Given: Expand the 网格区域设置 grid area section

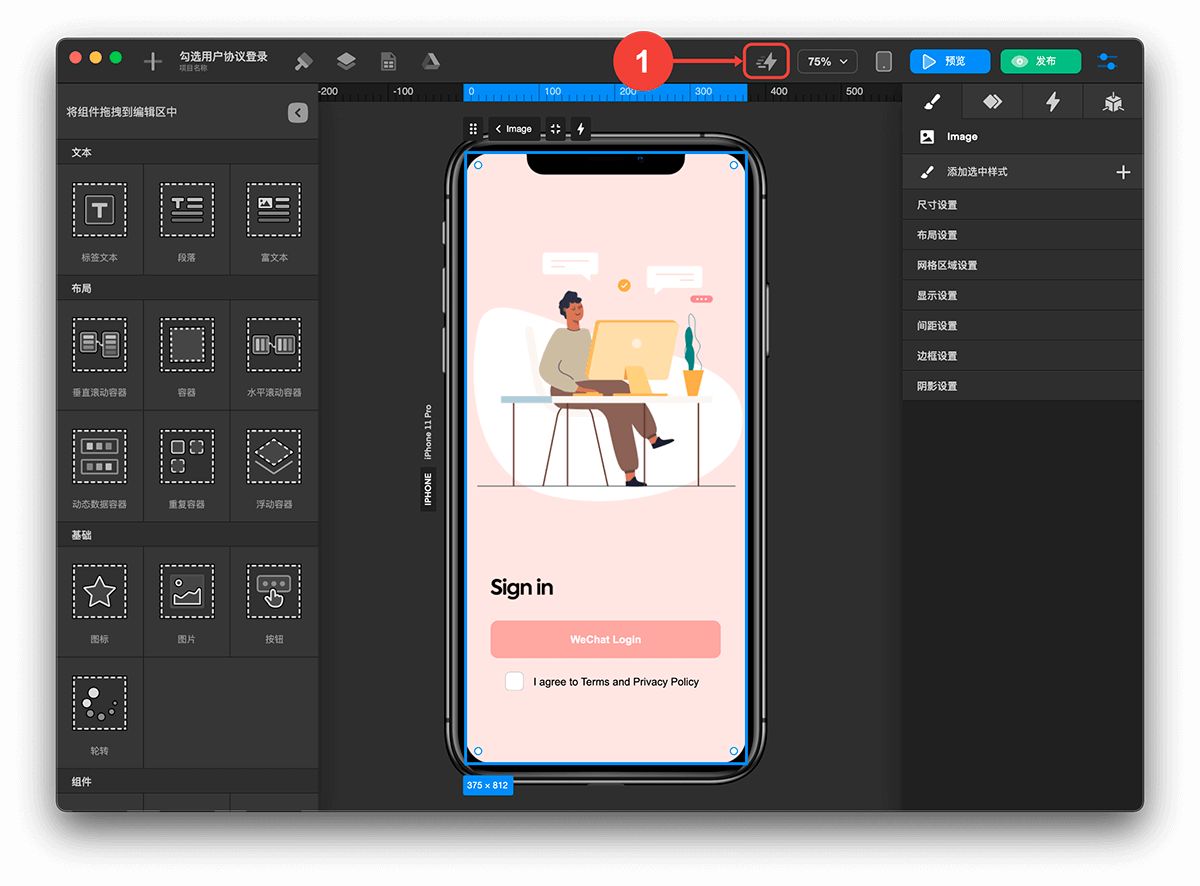Looking at the screenshot, I should 1022,265.
